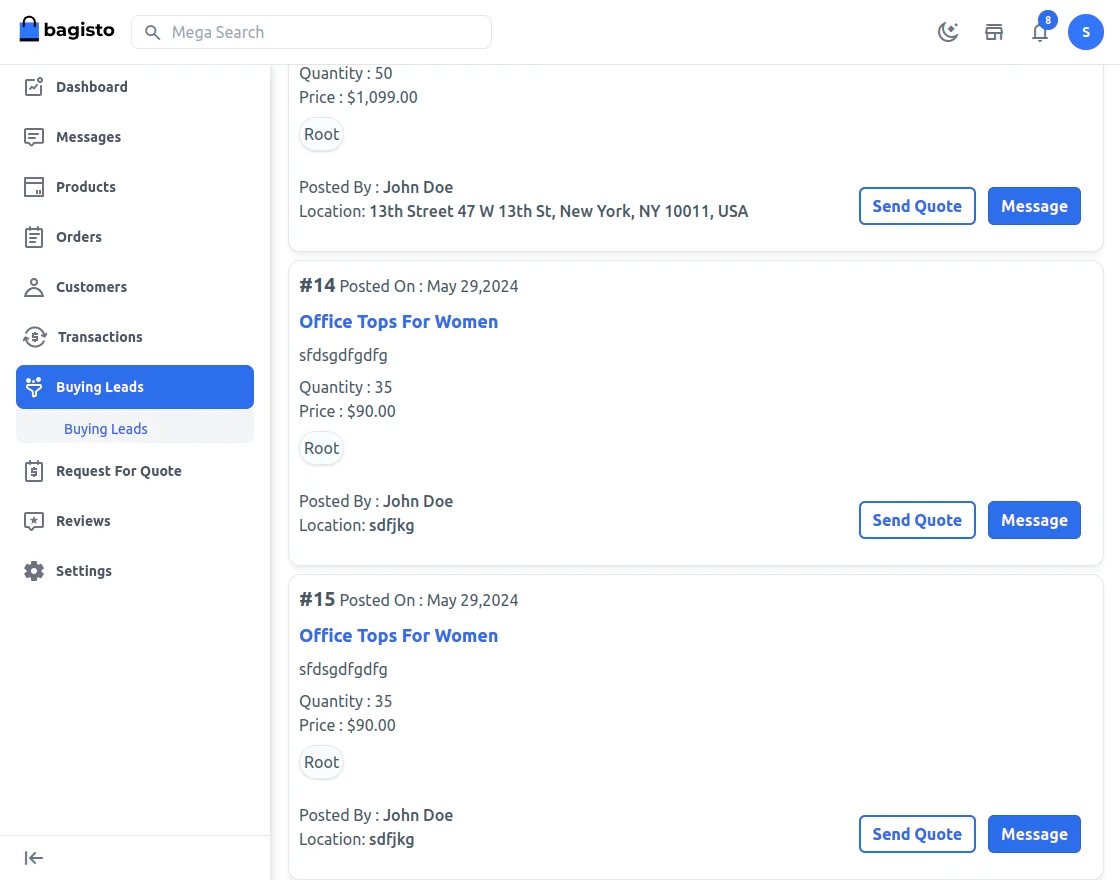Click the Transactions sidebar icon
This screenshot has height=880, width=1120.
[x=34, y=337]
